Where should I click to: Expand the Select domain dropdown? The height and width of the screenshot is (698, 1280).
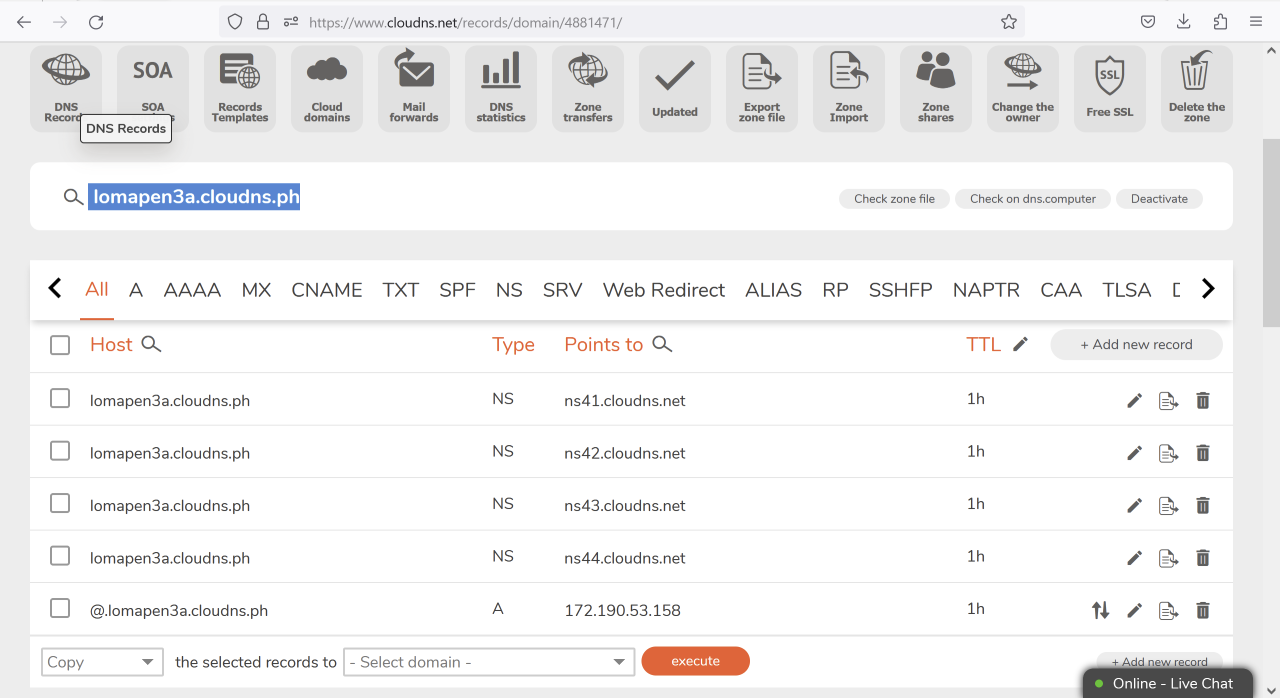[489, 661]
